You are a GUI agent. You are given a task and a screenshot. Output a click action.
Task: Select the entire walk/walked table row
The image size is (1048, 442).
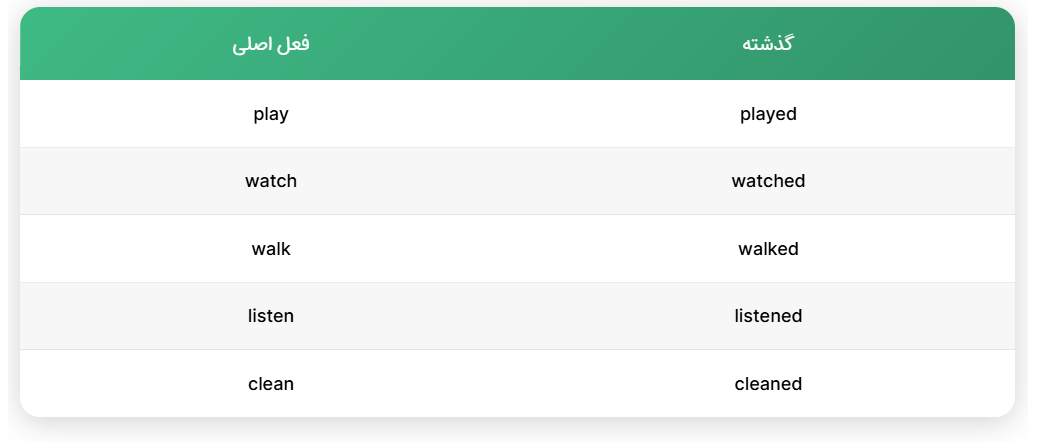517,249
